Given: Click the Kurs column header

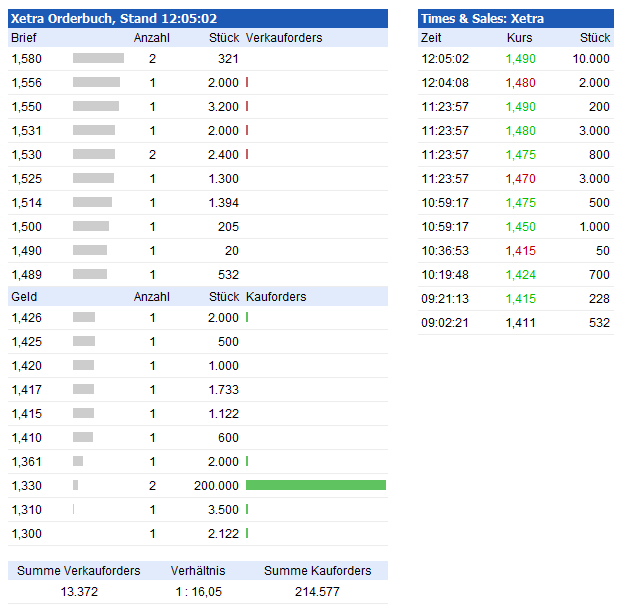Looking at the screenshot, I should (519, 37).
